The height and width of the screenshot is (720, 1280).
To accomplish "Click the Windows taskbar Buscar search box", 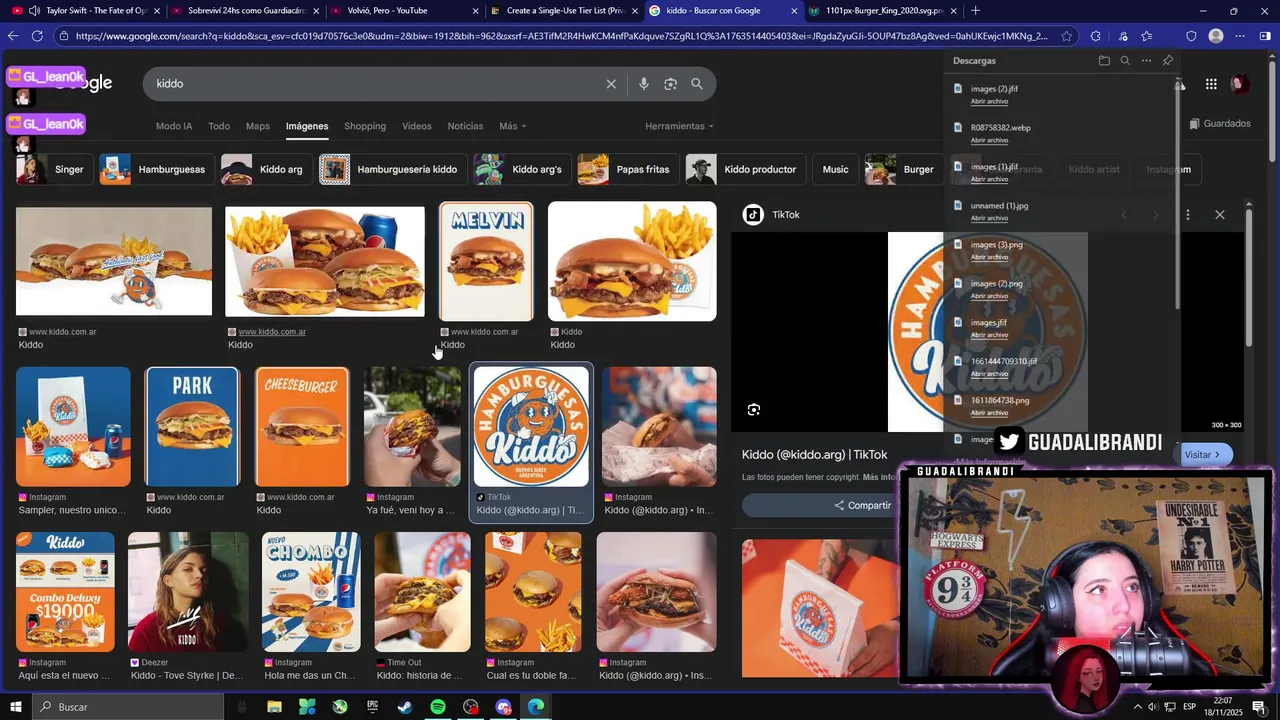I will pyautogui.click(x=127, y=707).
